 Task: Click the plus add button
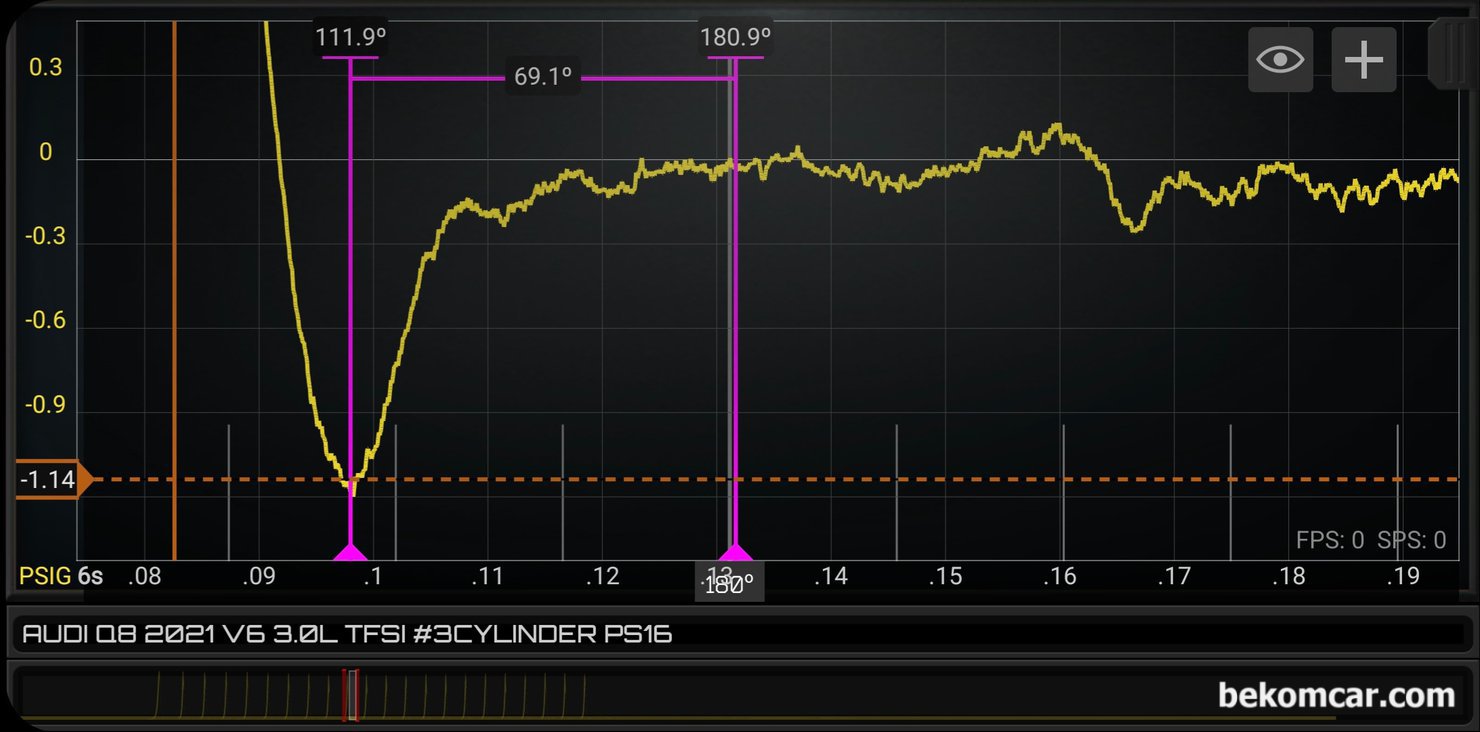(x=1364, y=60)
